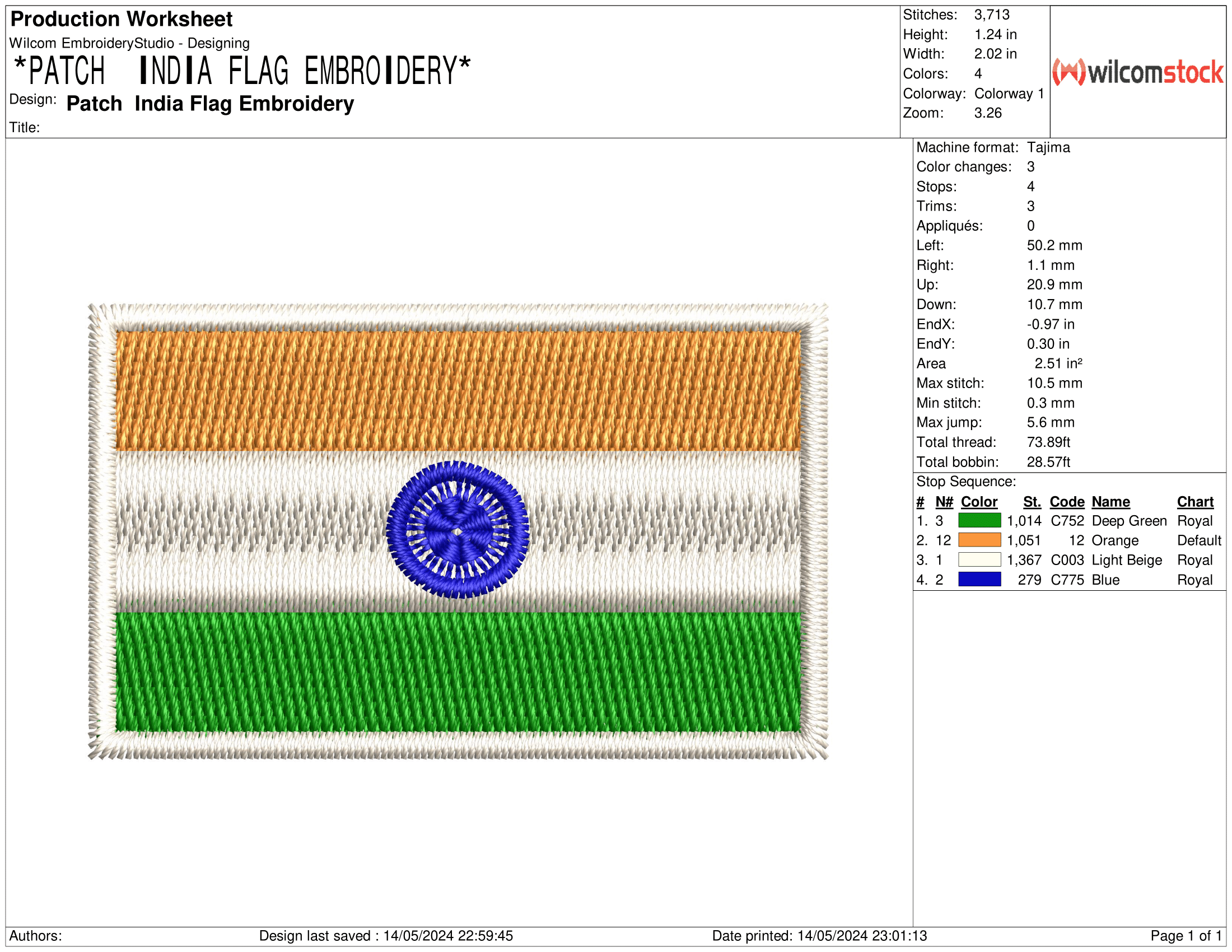This screenshot has width=1232, height=952.
Task: Click the EndY value '0.30 in'
Action: click(x=1048, y=344)
